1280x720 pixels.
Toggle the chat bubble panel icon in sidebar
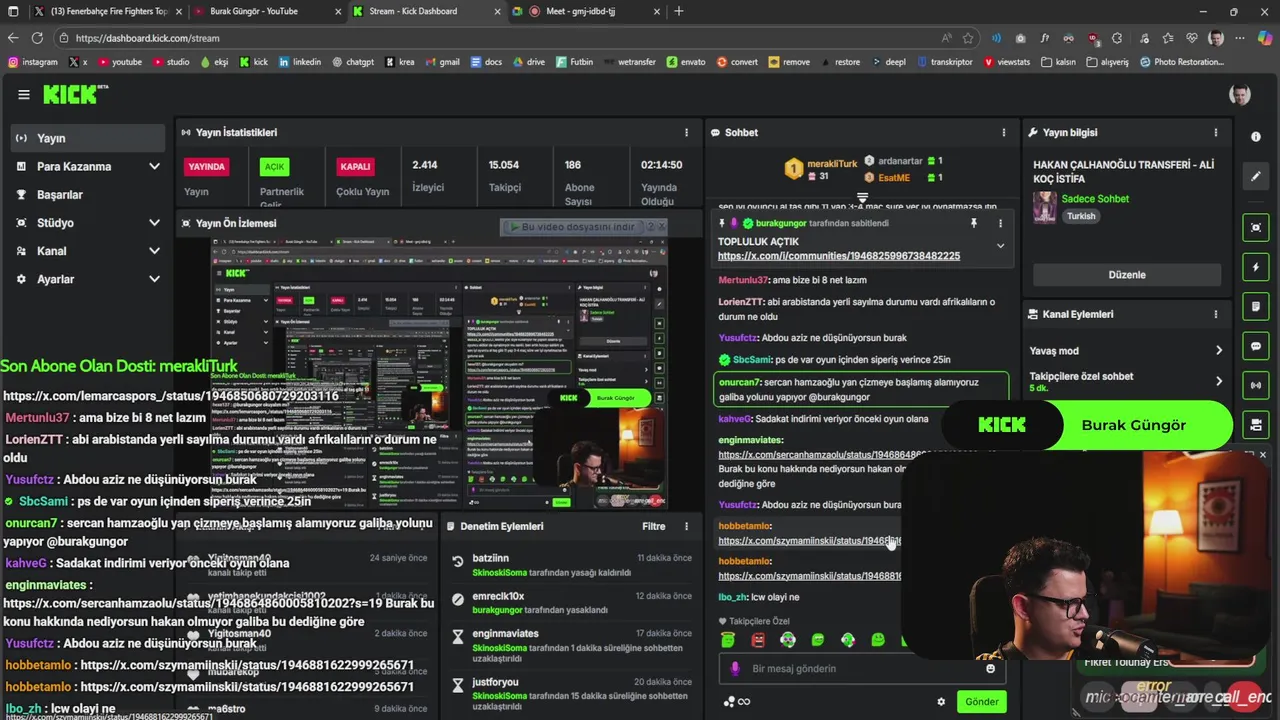tap(1256, 346)
